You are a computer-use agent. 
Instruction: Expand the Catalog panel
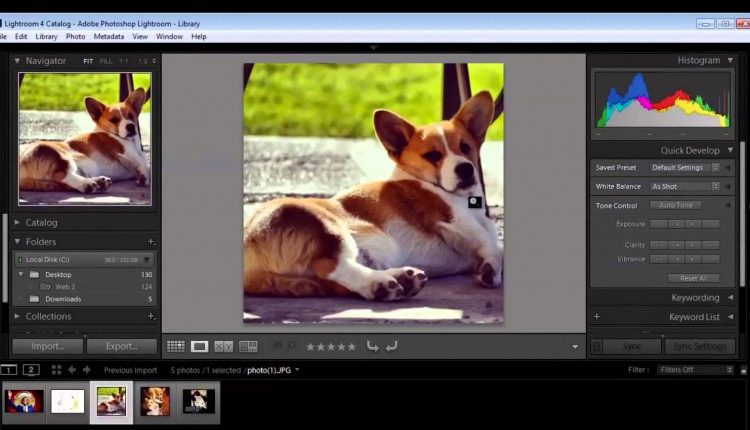[17, 222]
